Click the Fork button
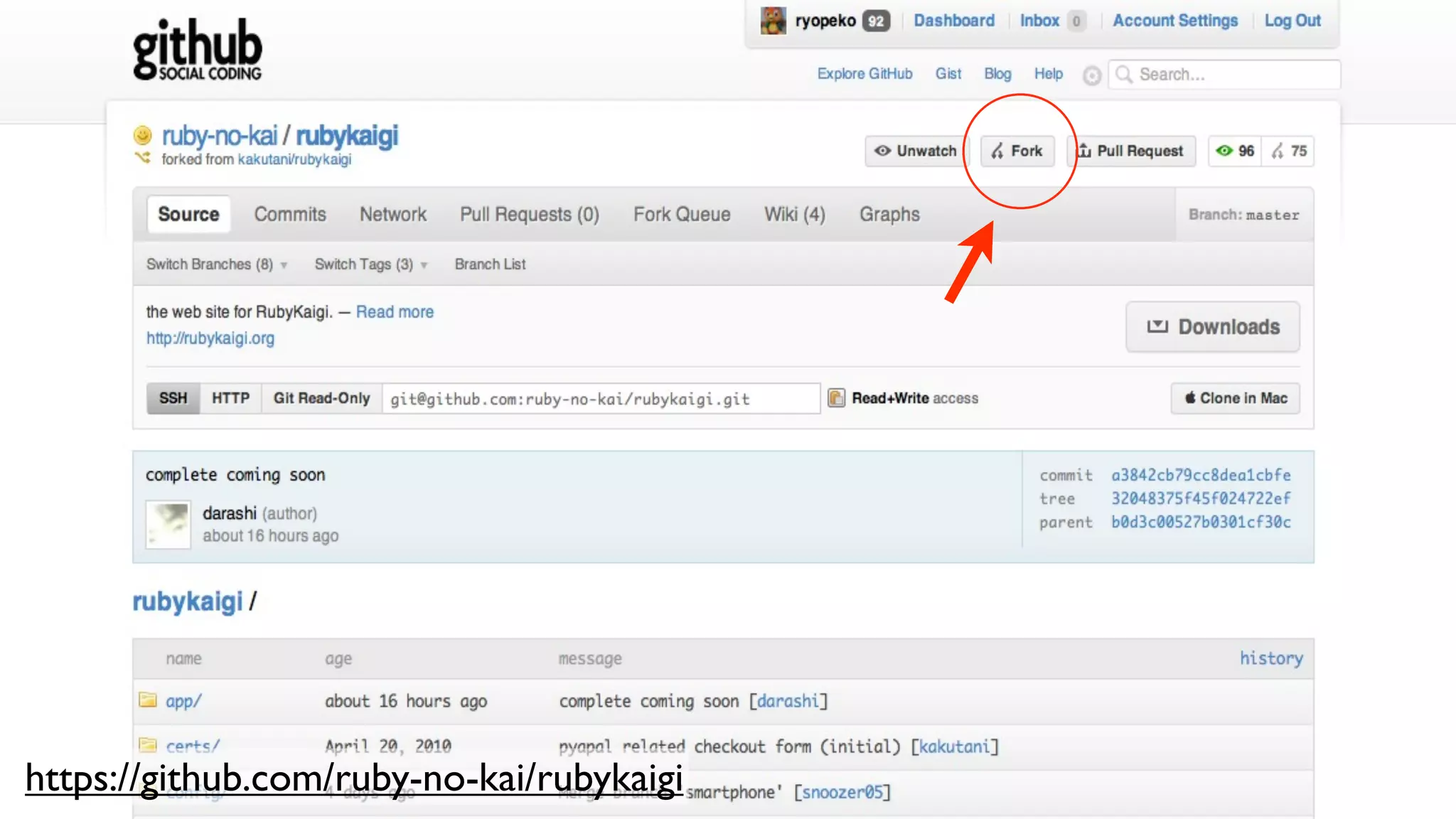This screenshot has width=1456, height=819. coord(1017,151)
